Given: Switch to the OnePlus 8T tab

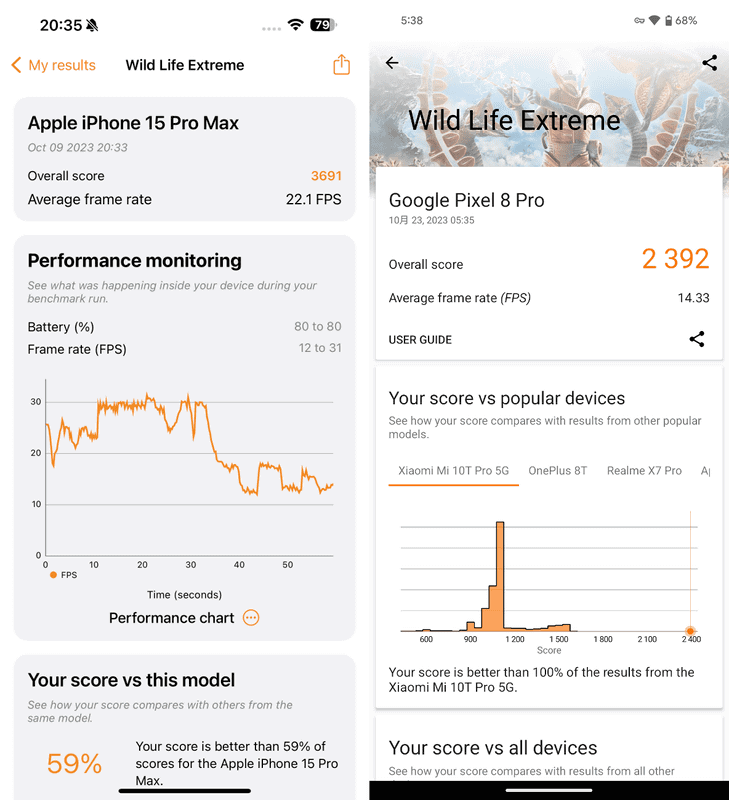Looking at the screenshot, I should pos(557,470).
